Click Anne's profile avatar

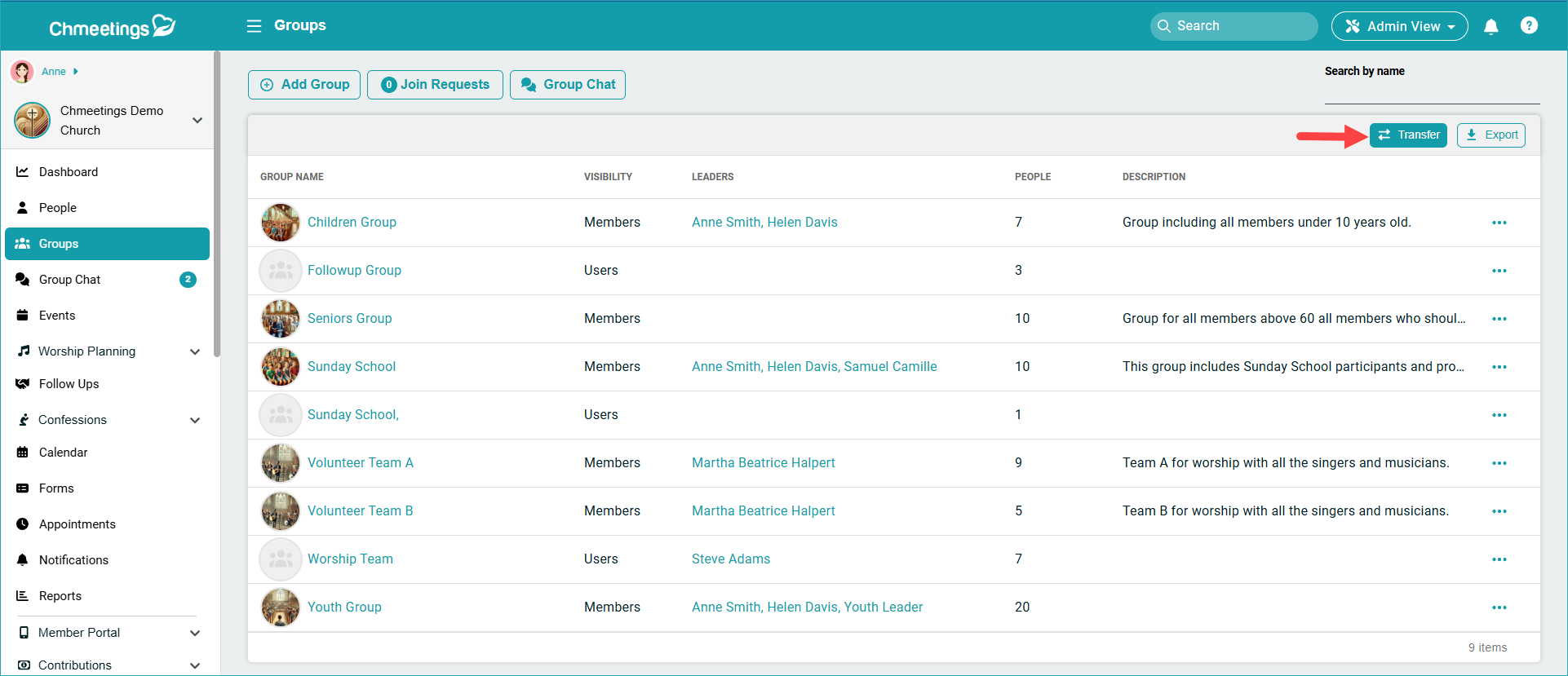[x=22, y=72]
